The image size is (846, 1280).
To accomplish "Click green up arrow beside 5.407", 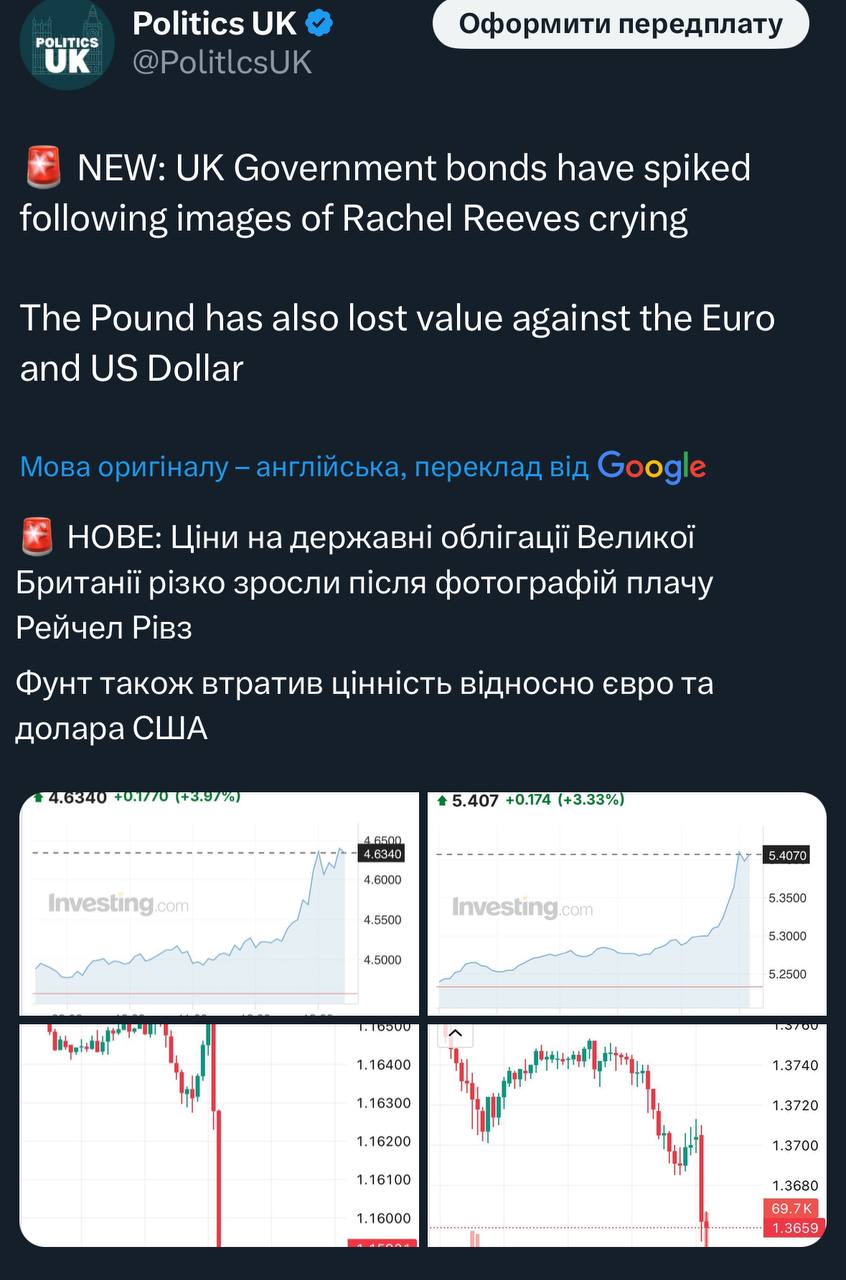I will [x=443, y=800].
